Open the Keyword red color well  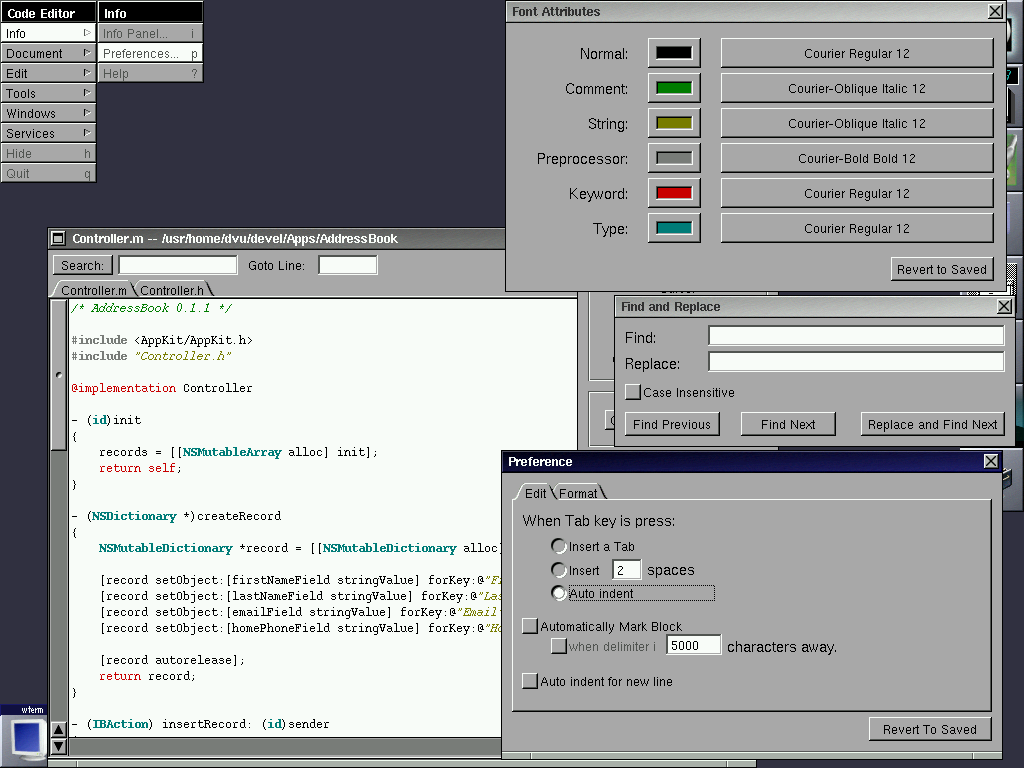(674, 193)
